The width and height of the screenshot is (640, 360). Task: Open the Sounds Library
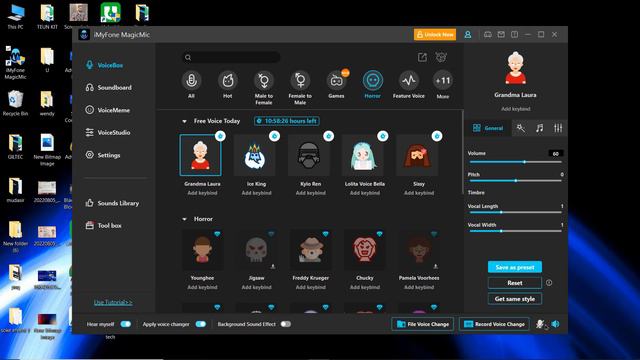tap(112, 203)
